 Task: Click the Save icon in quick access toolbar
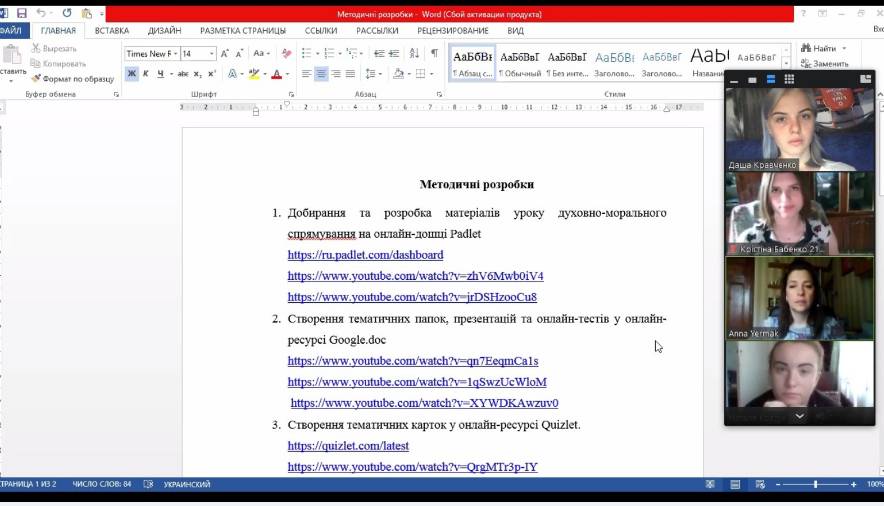[22, 14]
